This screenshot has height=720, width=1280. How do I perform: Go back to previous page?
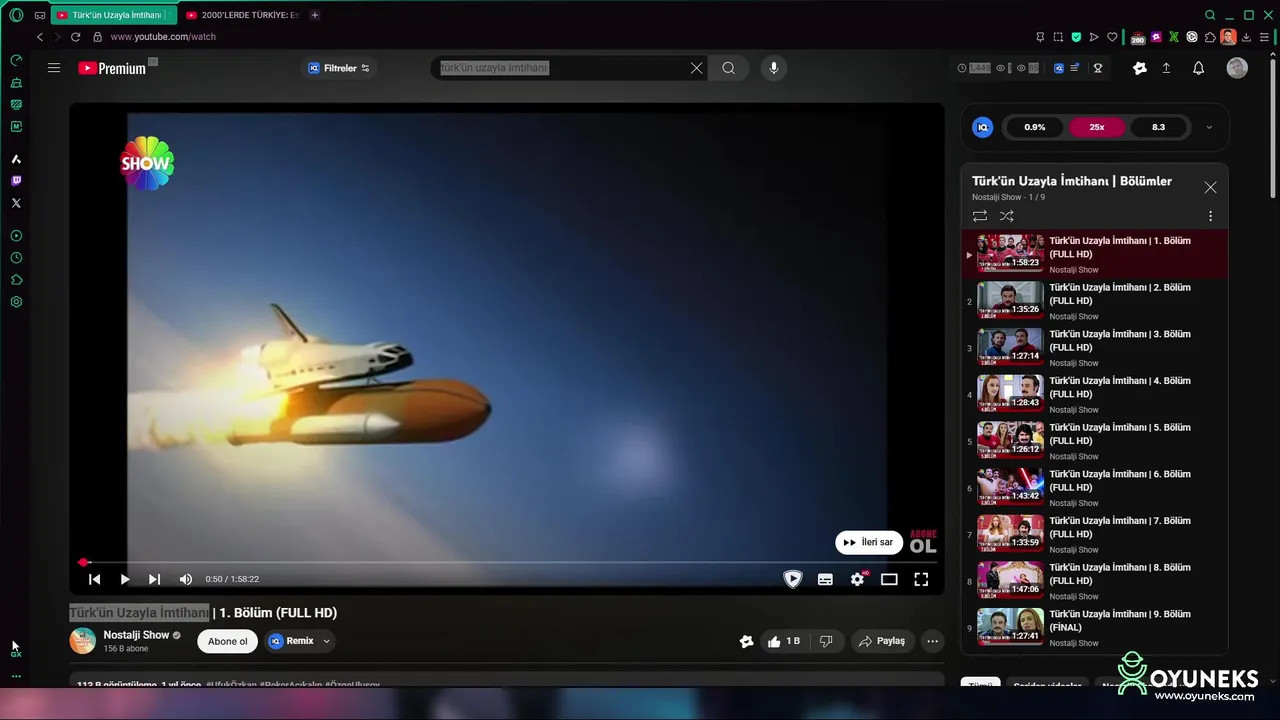click(40, 37)
